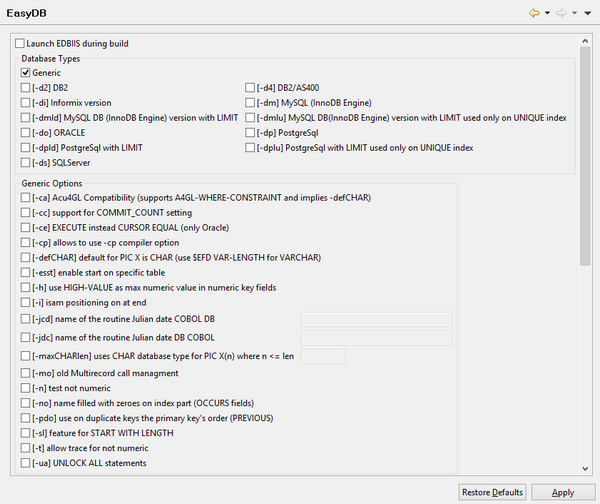Enable [-ca] Acu4GL Compatibility option
This screenshot has height=504, width=600.
click(x=26, y=198)
